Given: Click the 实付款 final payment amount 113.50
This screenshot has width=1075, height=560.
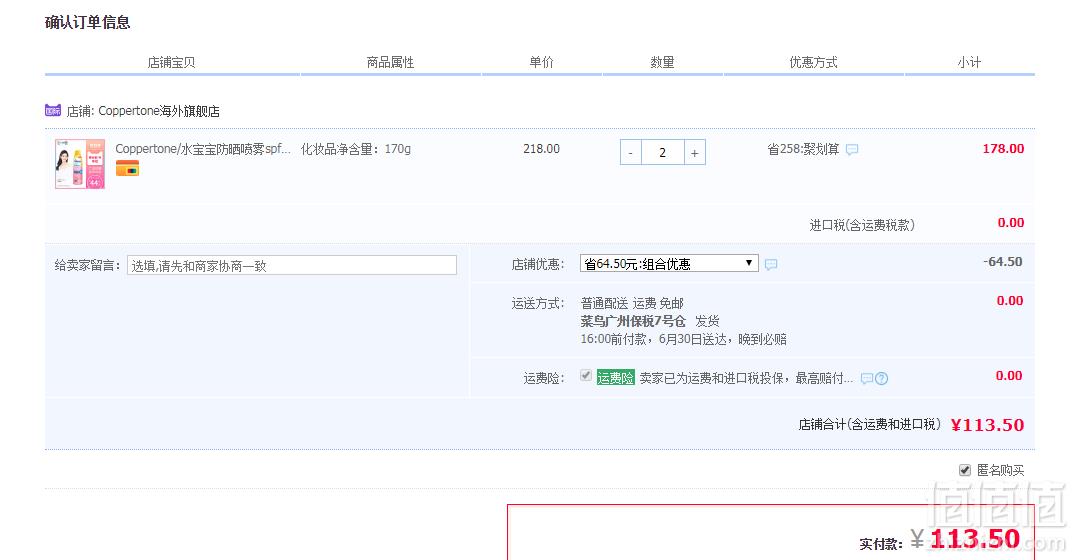Looking at the screenshot, I should [975, 538].
